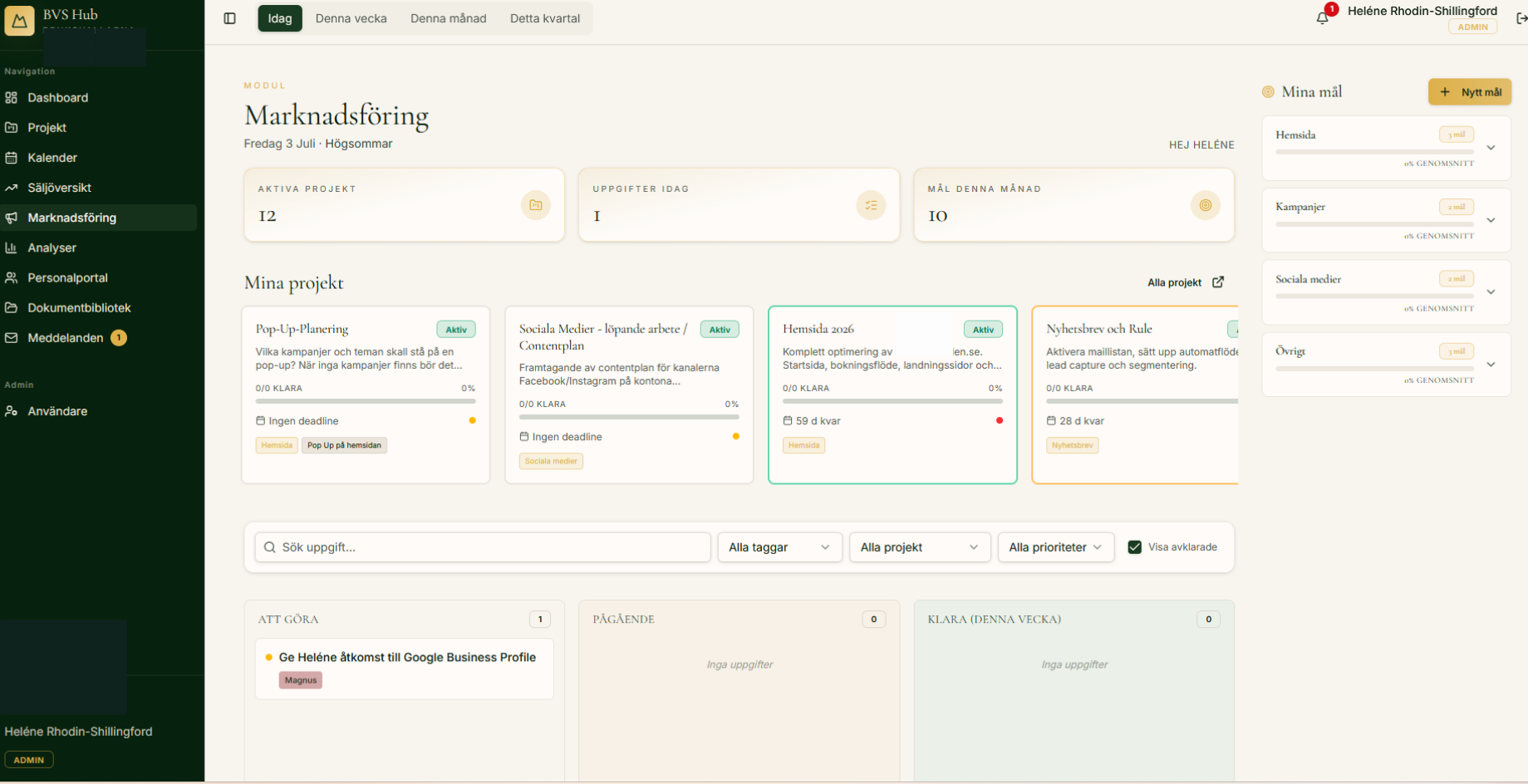Open the Alla prioriteter dropdown
This screenshot has height=784, width=1528.
[1055, 547]
